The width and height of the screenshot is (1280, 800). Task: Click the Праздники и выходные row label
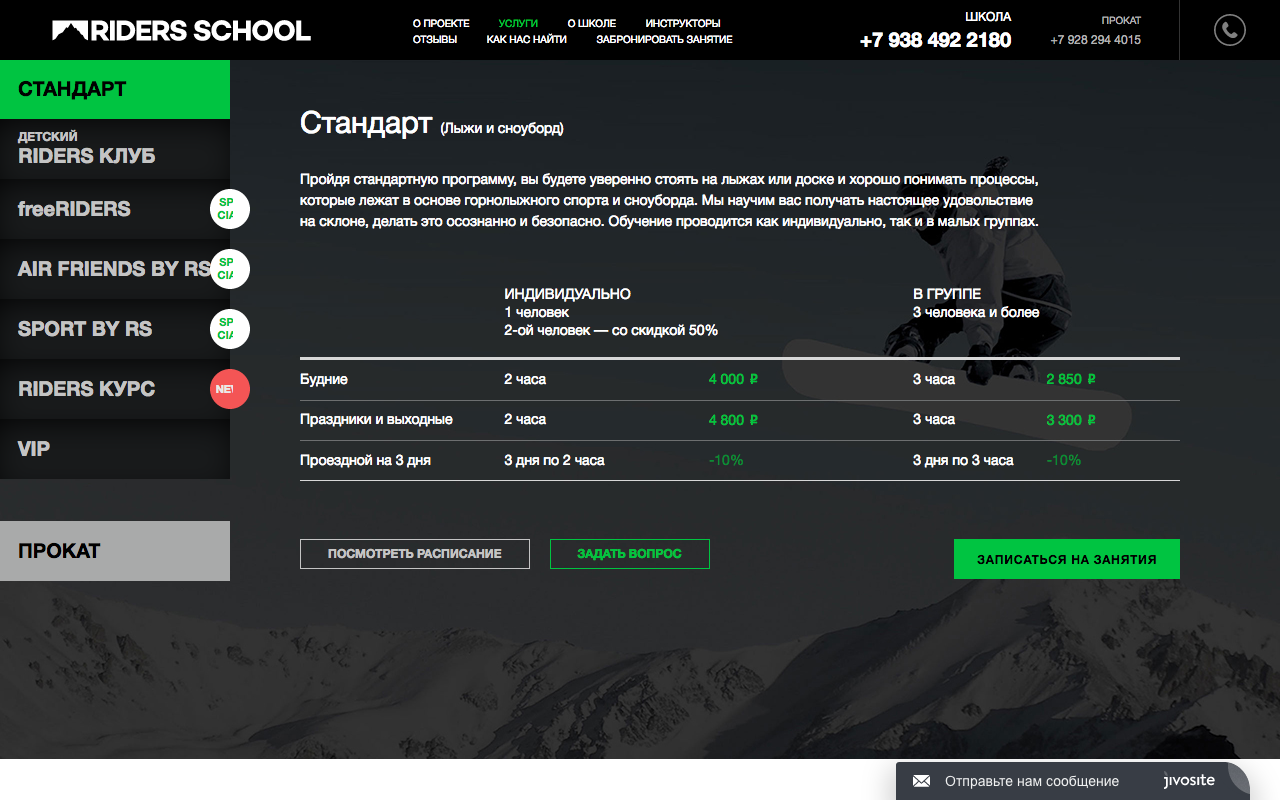pos(376,420)
